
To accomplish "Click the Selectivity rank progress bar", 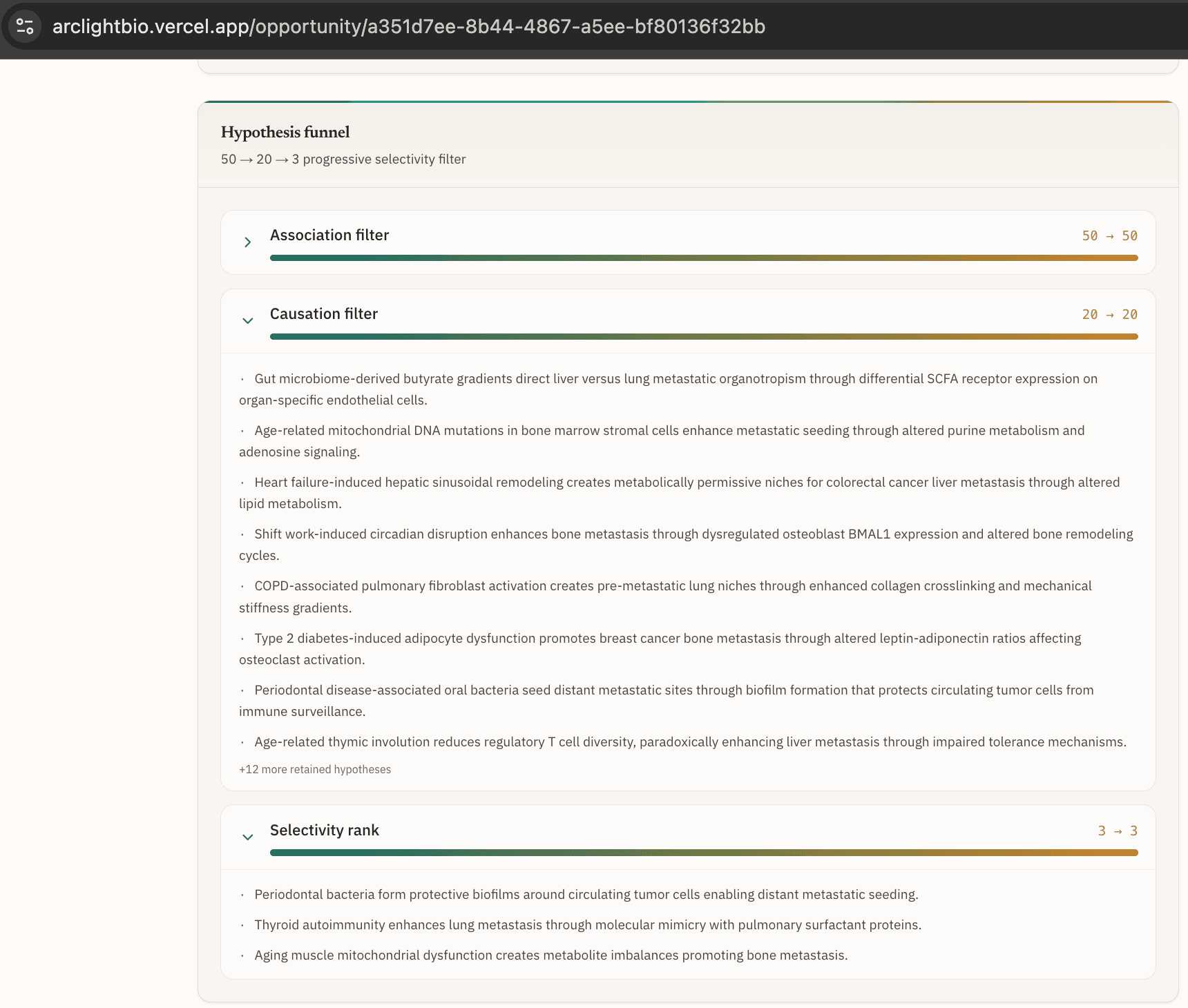I will coord(704,853).
